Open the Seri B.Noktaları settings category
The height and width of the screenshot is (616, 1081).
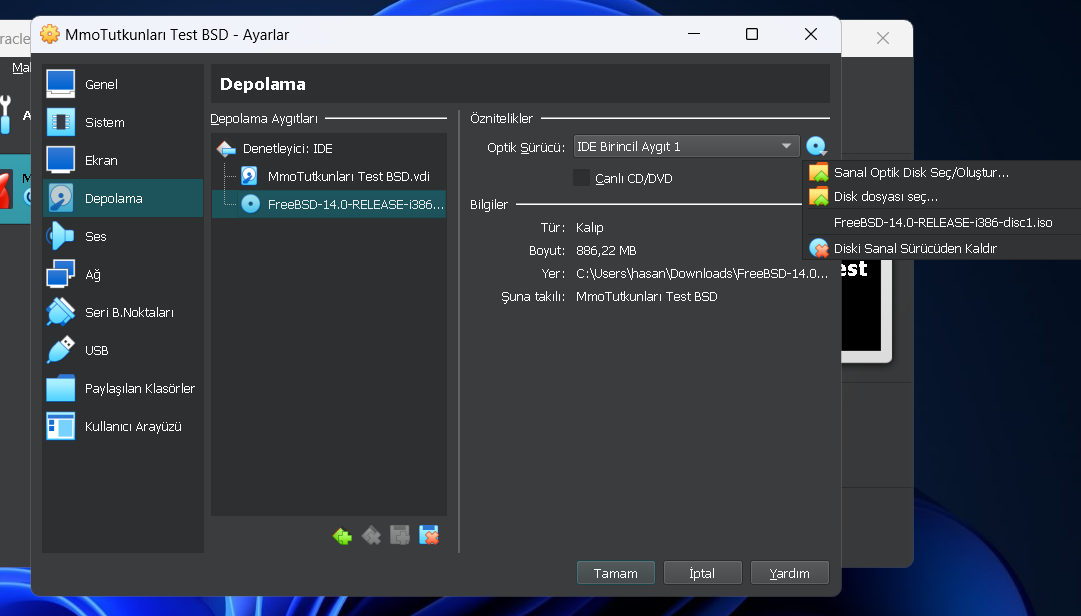point(123,312)
